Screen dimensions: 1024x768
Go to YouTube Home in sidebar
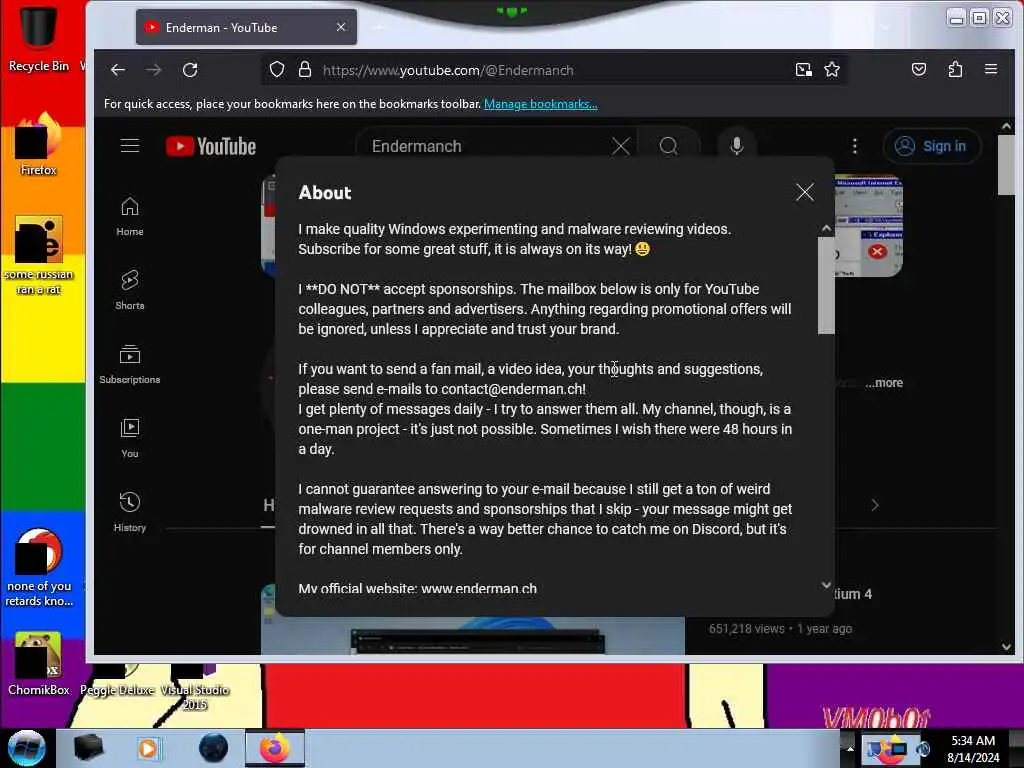point(130,216)
